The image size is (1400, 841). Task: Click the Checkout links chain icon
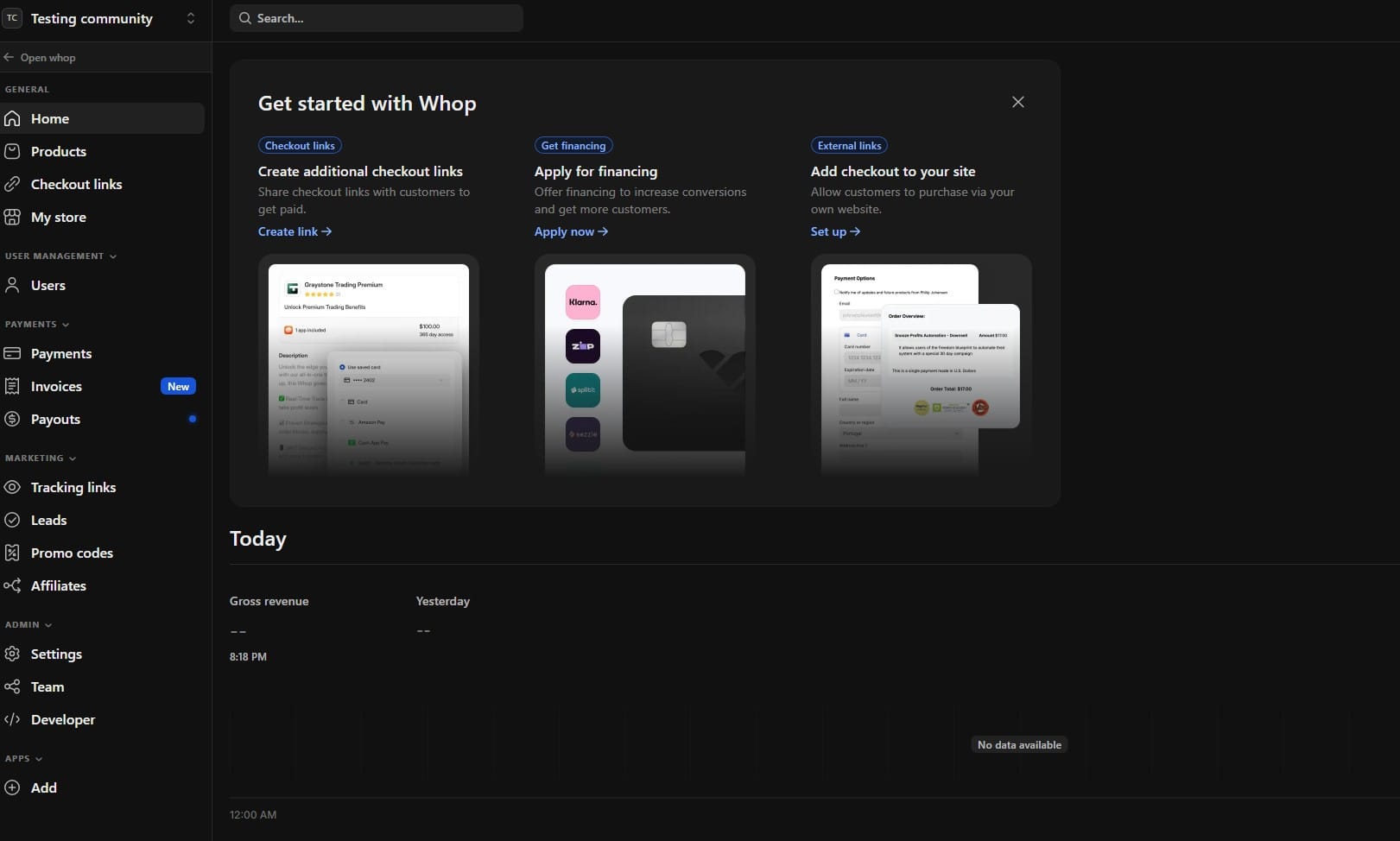pos(12,184)
